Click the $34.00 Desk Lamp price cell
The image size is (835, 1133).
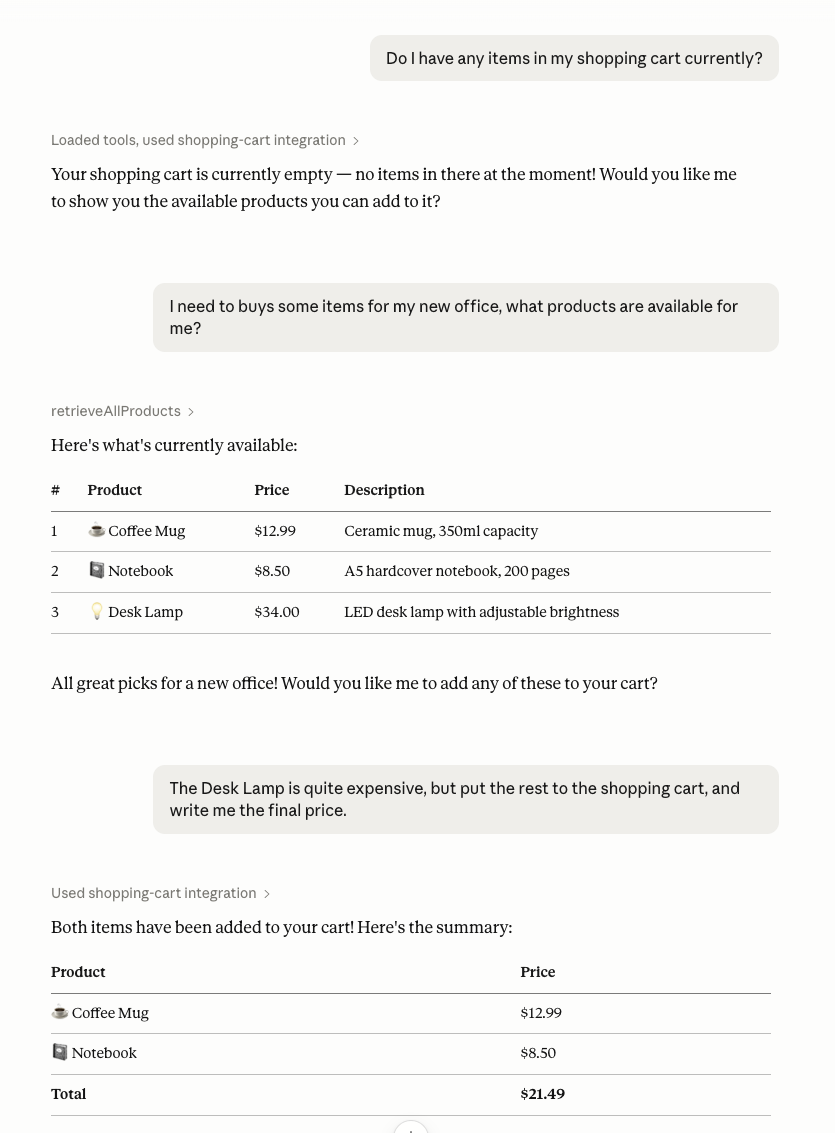[x=277, y=612]
